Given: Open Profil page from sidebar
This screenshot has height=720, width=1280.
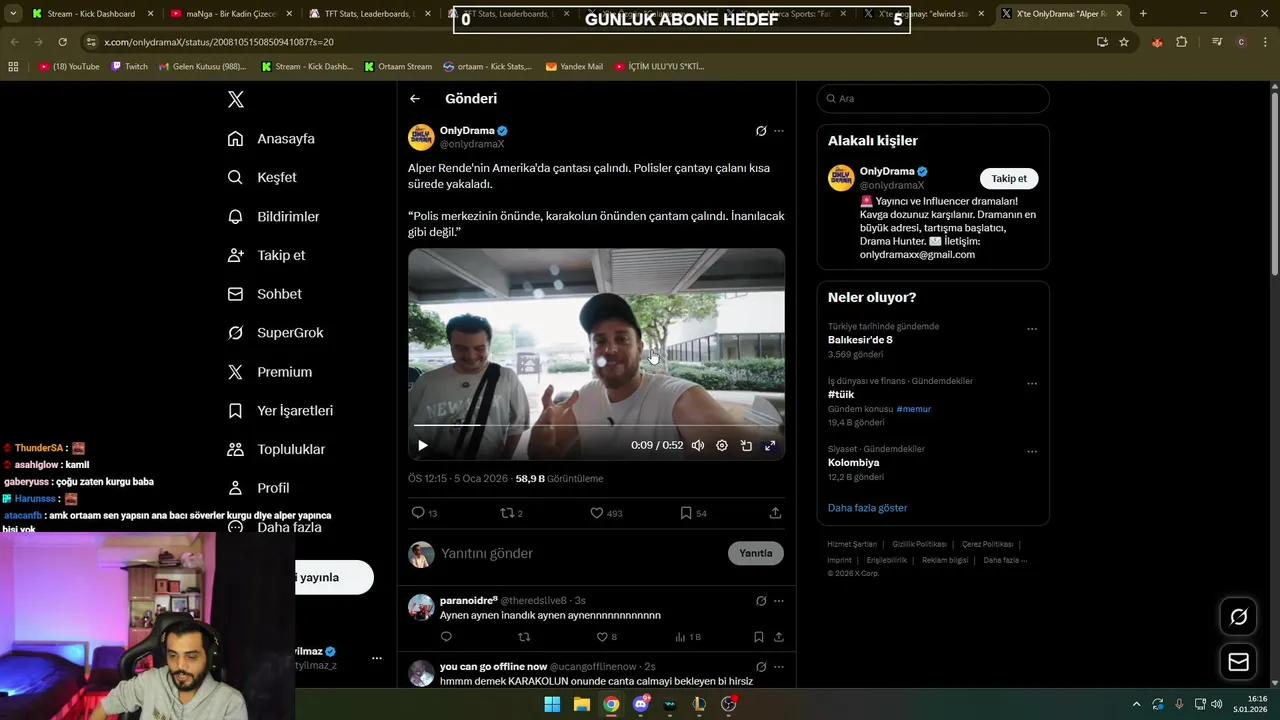Looking at the screenshot, I should 258,488.
